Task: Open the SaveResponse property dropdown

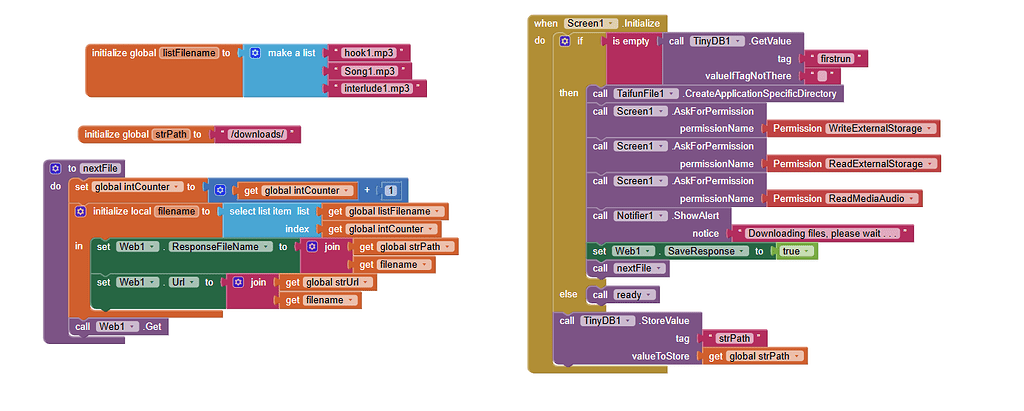Action: pos(743,251)
